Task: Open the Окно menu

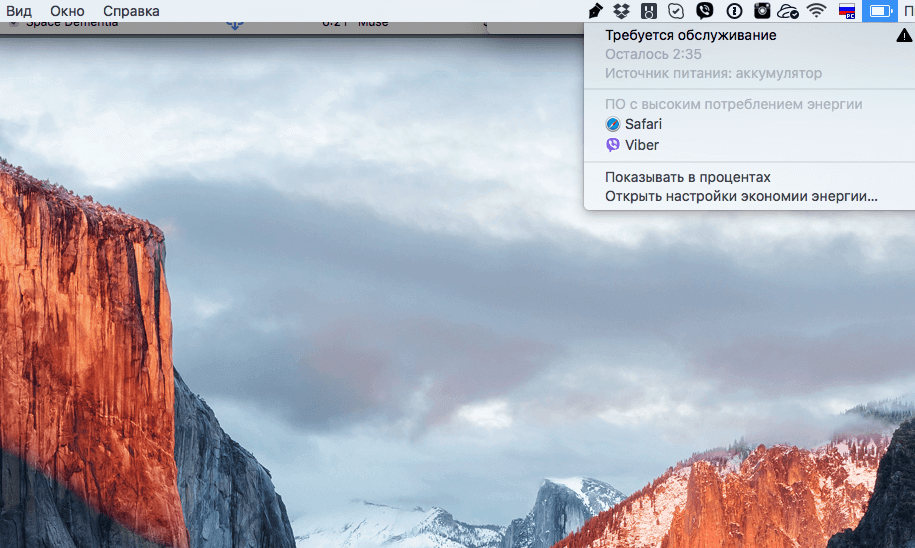Action: (x=67, y=11)
